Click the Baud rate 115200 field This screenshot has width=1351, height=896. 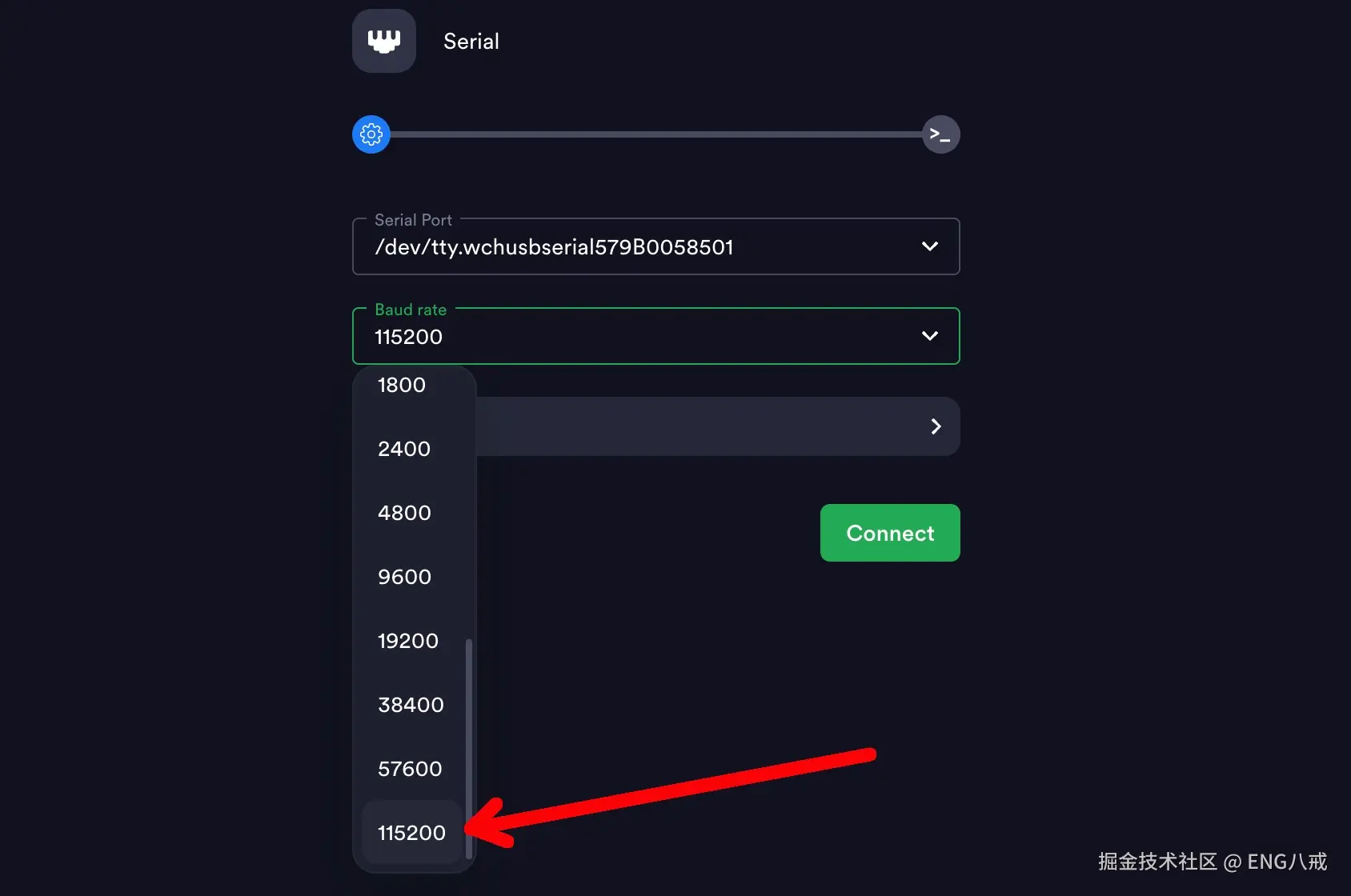point(560,337)
